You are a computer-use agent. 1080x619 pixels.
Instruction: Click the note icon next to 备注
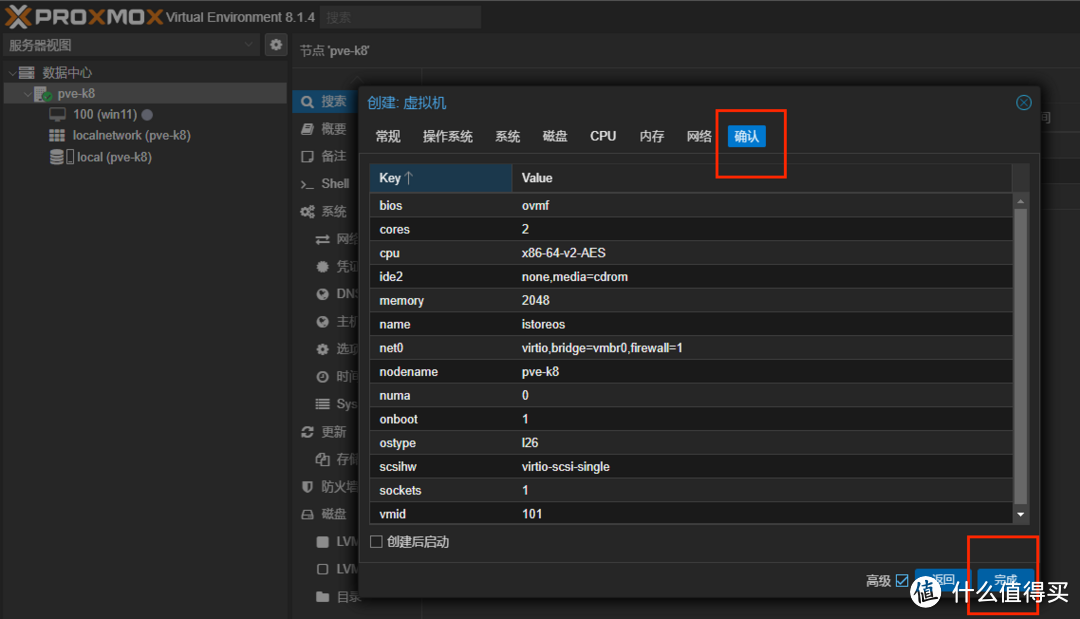click(x=307, y=156)
